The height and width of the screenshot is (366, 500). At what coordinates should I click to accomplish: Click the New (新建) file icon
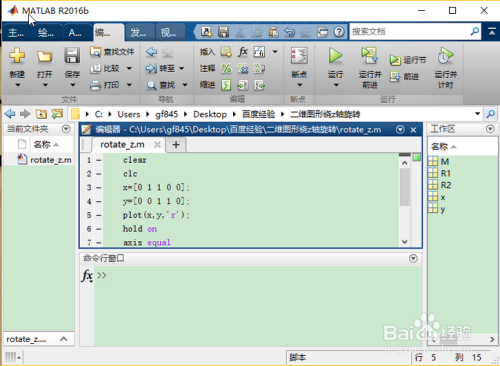tap(17, 56)
